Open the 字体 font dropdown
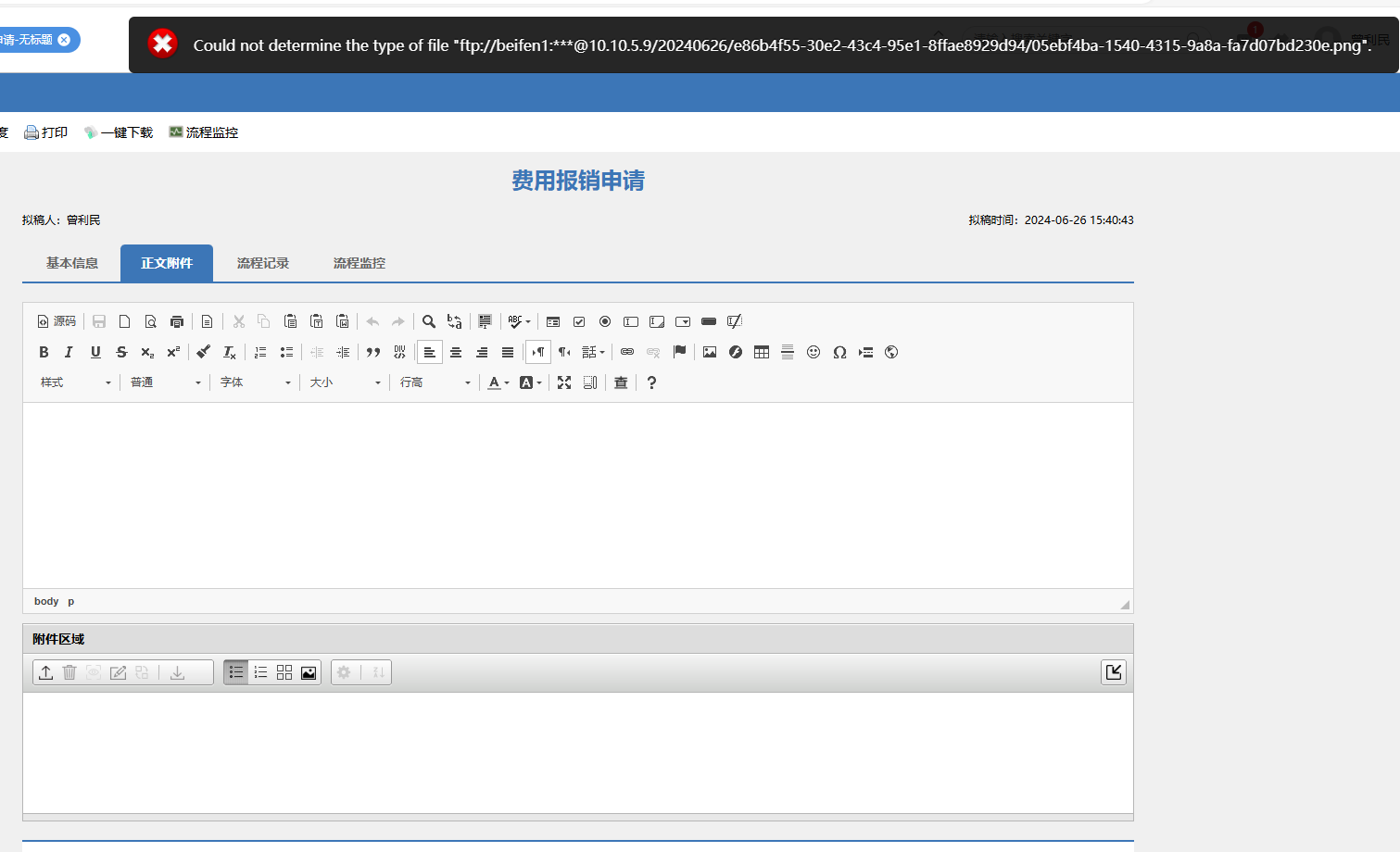Image resolution: width=1400 pixels, height=852 pixels. tap(255, 382)
